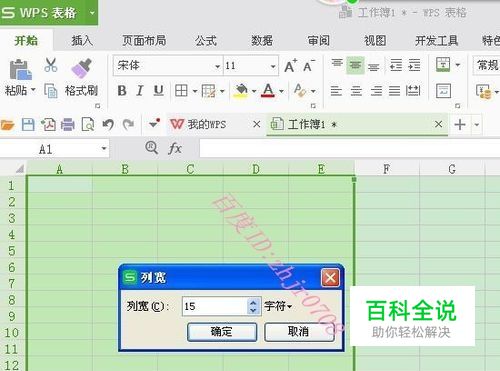
Task: Click the clear formatting eraser icon
Action: [x=300, y=90]
